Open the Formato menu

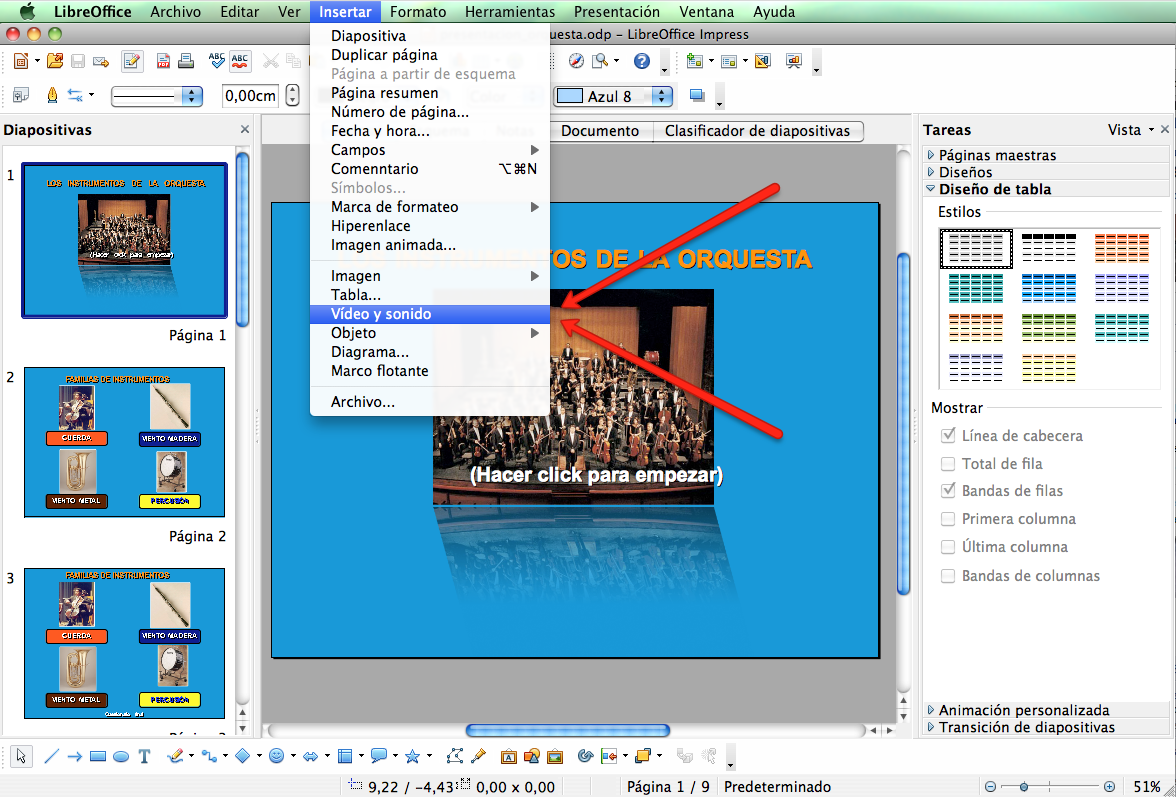pyautogui.click(x=418, y=12)
